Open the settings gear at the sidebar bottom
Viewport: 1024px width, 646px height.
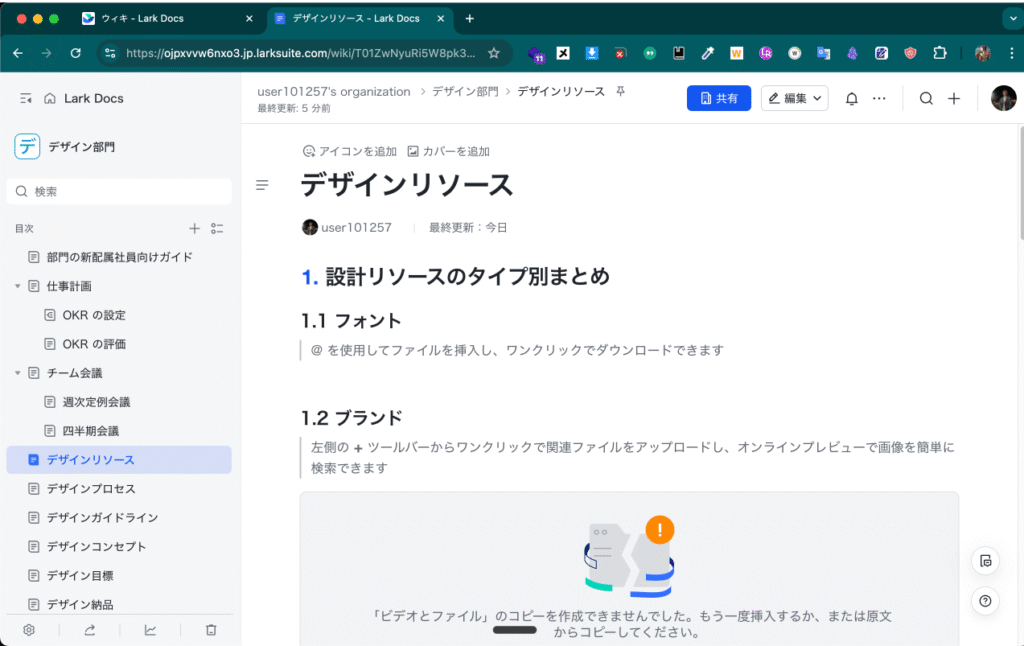tap(29, 630)
